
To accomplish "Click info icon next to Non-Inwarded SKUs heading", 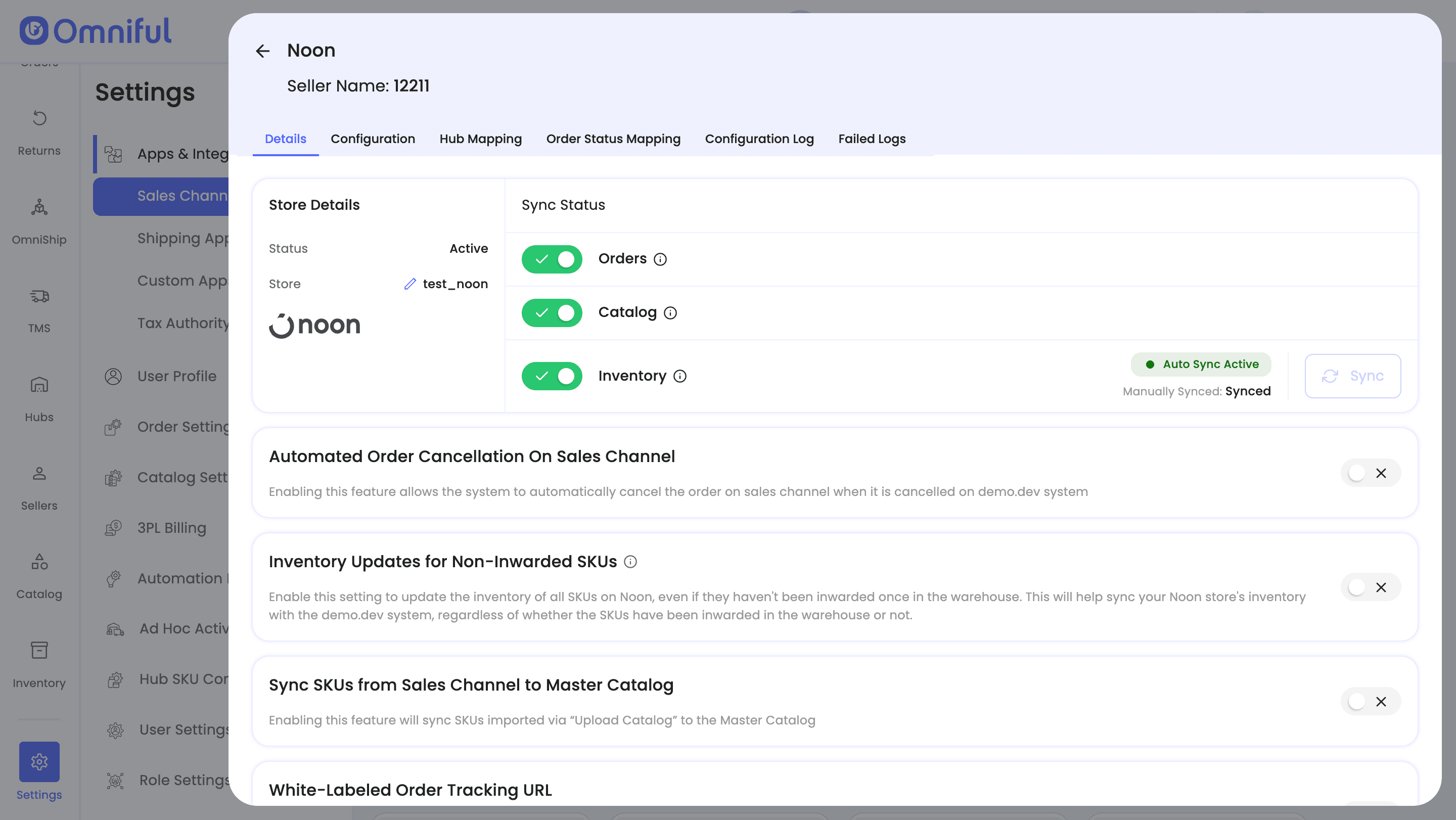I will pyautogui.click(x=630, y=562).
